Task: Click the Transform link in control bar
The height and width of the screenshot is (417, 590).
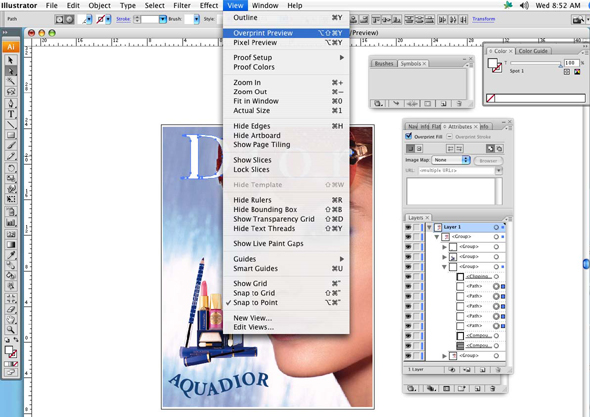Action: click(484, 19)
